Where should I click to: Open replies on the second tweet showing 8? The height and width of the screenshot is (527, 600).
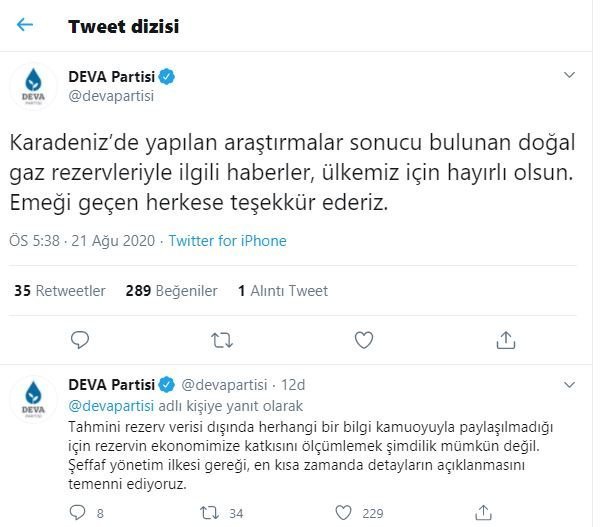coord(76,513)
